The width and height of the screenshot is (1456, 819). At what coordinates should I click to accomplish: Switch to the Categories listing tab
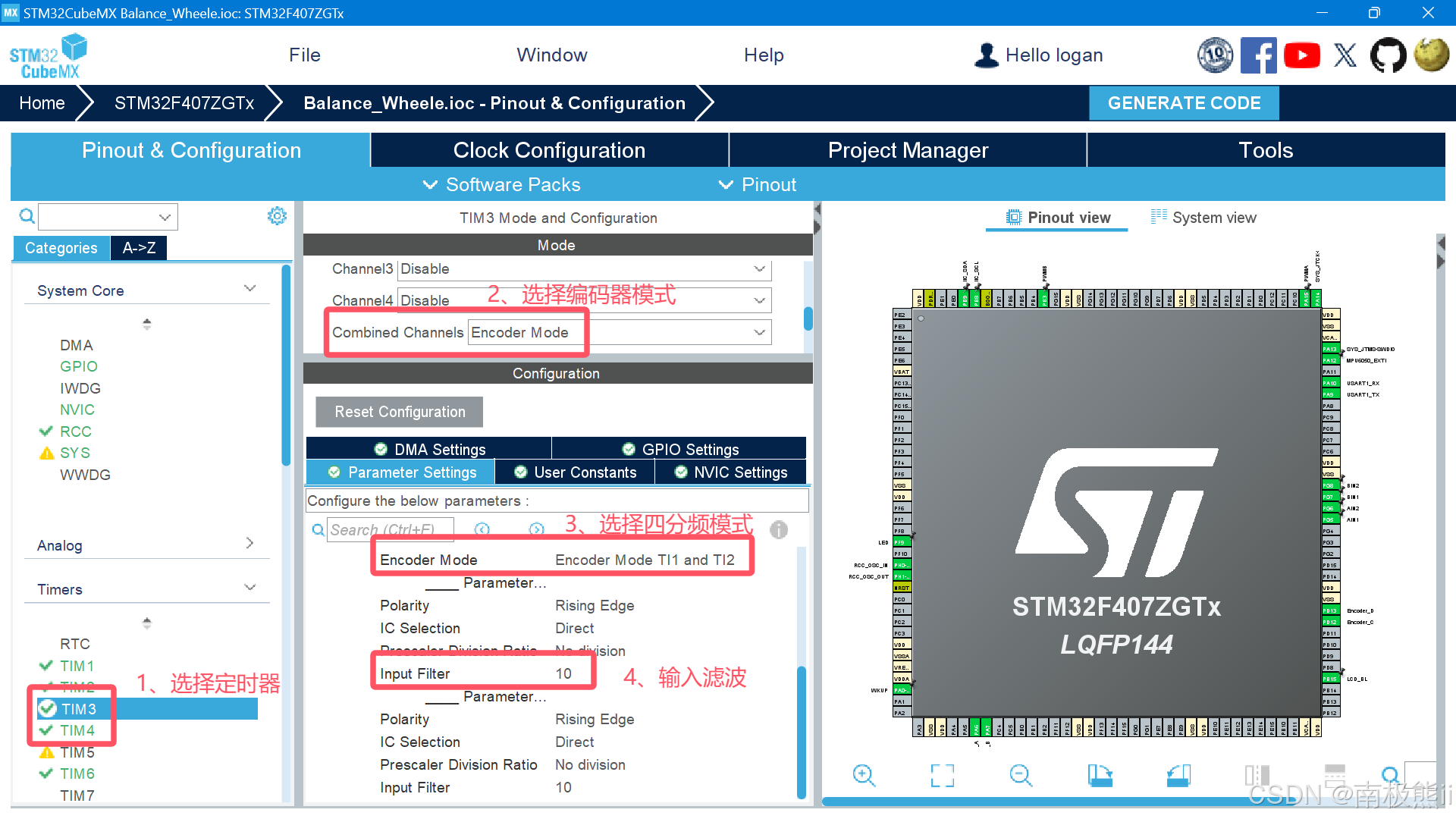[x=61, y=248]
